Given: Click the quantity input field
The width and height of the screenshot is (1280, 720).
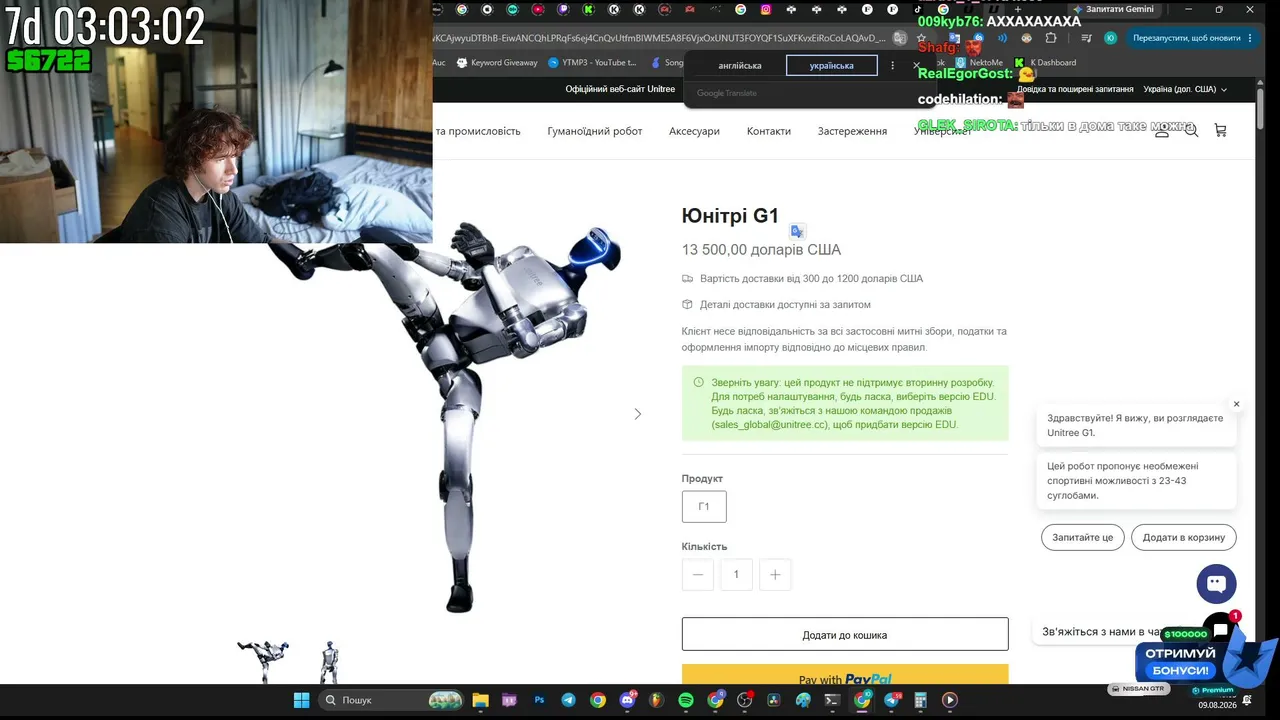Looking at the screenshot, I should [x=736, y=574].
